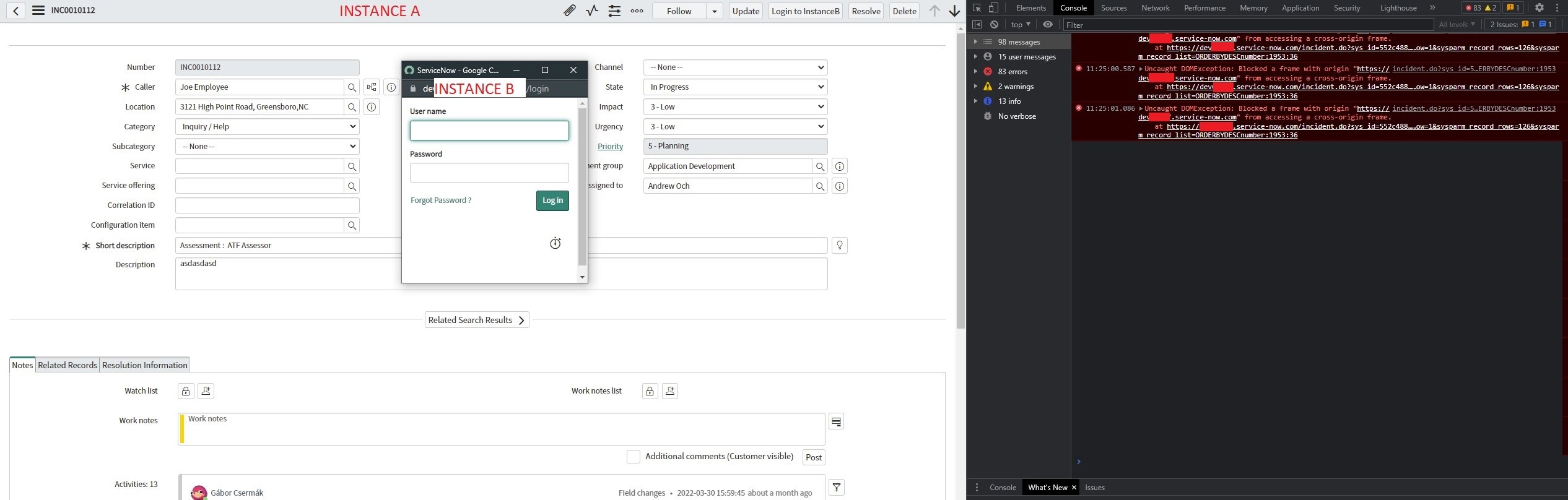Click the Resolve button
This screenshot has height=500, width=1568.
(865, 11)
